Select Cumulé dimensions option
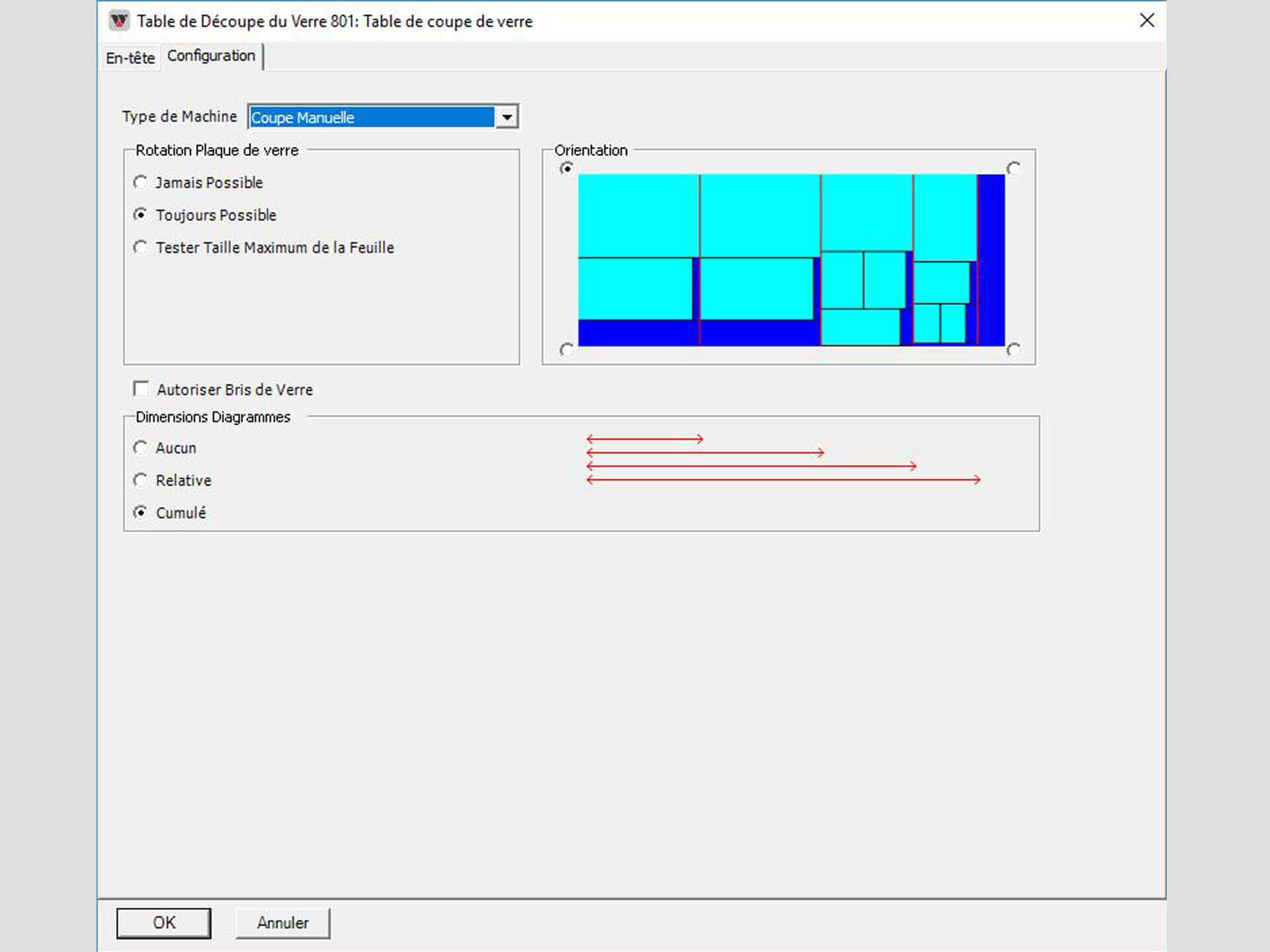Screen dimensions: 1270x952 coord(140,512)
